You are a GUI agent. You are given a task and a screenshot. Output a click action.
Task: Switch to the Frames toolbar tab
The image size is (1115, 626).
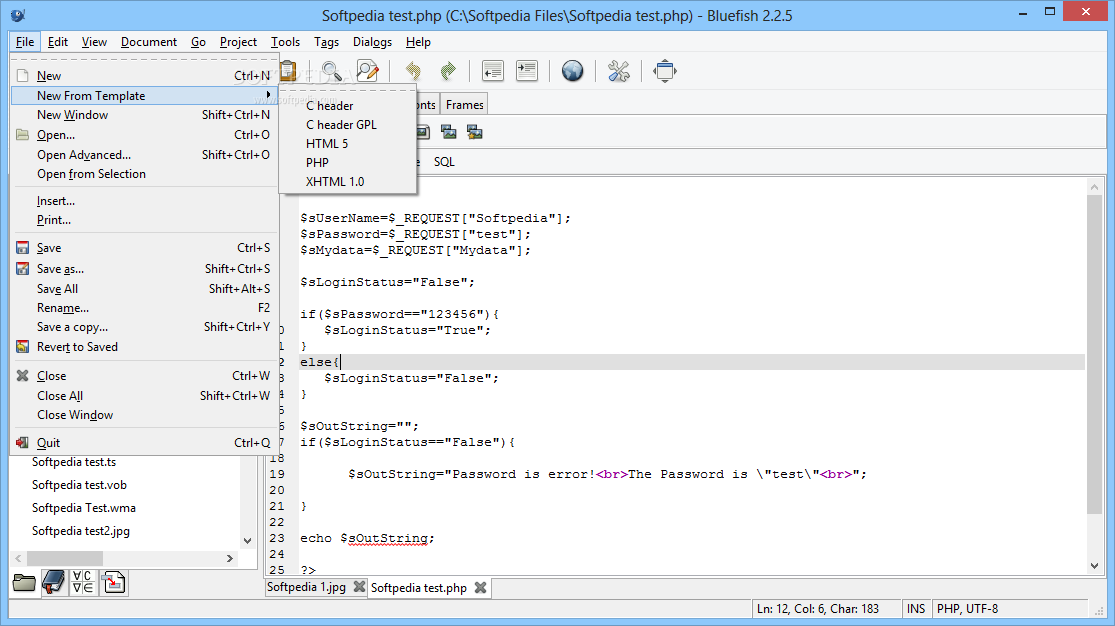[x=464, y=105]
